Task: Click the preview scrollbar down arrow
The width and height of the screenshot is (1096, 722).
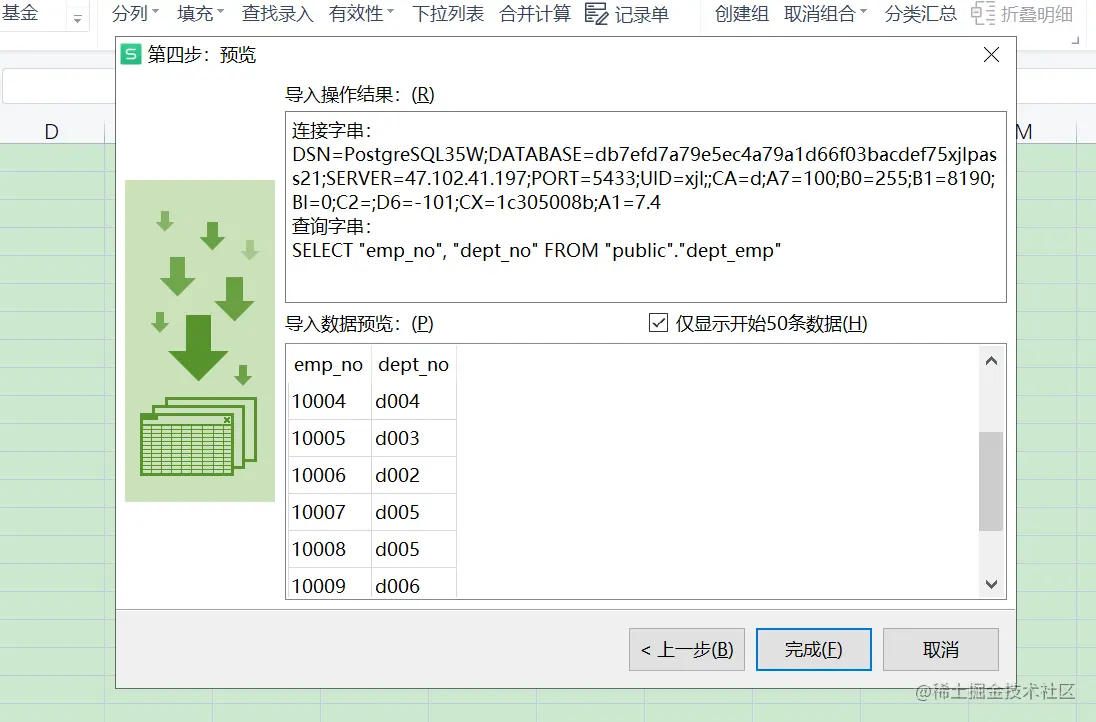Action: (991, 584)
